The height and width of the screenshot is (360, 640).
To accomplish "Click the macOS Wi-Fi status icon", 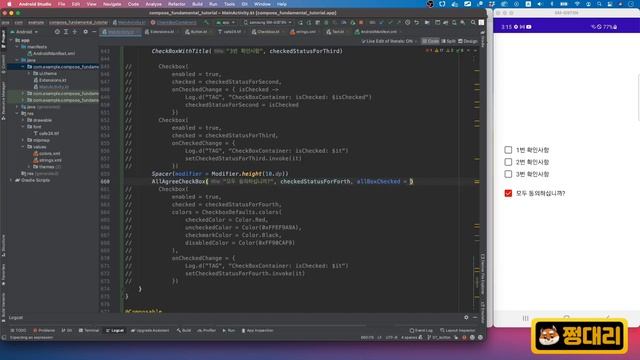I will click(x=577, y=4).
